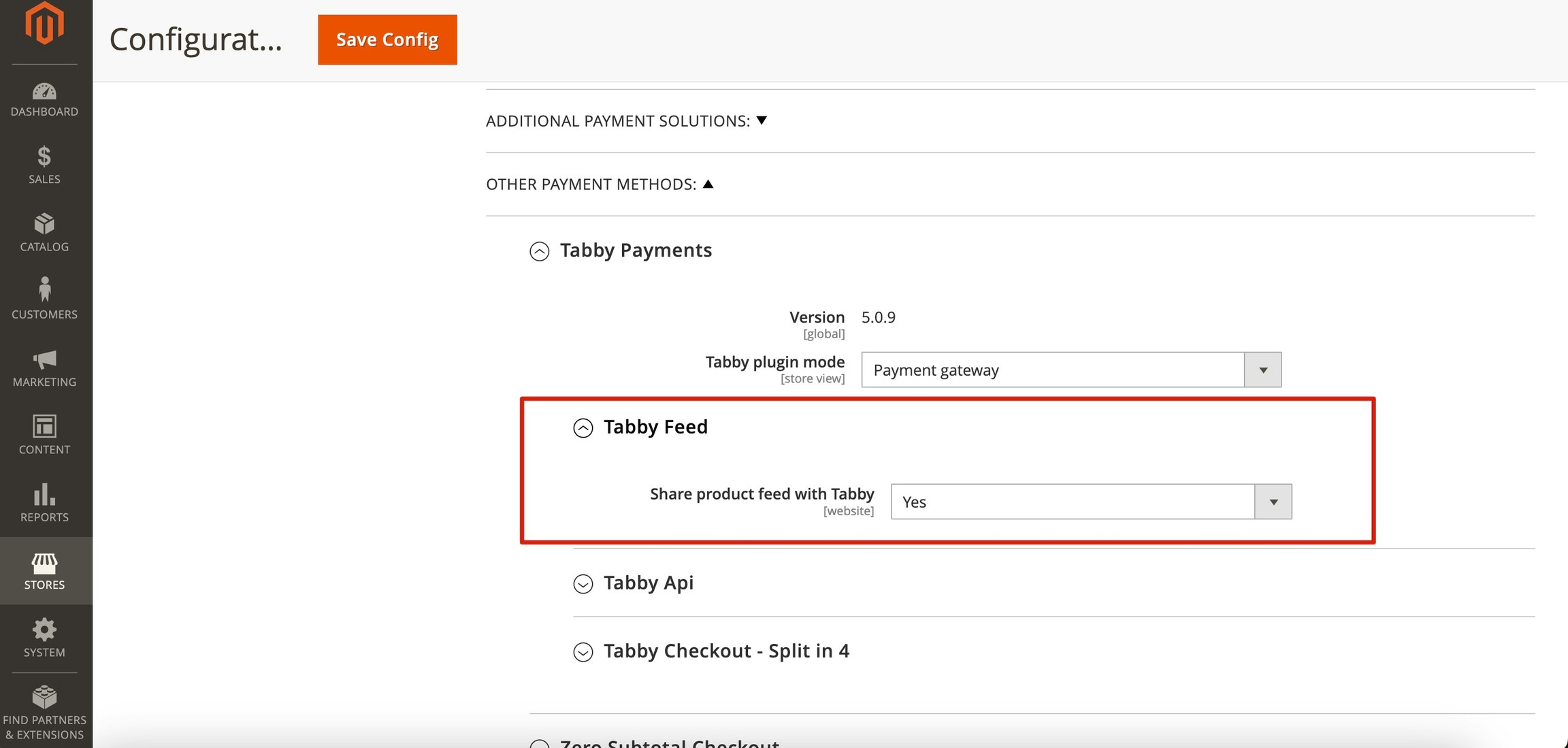The width and height of the screenshot is (1568, 748).
Task: Click the Share product feed with Tabby label
Action: [762, 494]
